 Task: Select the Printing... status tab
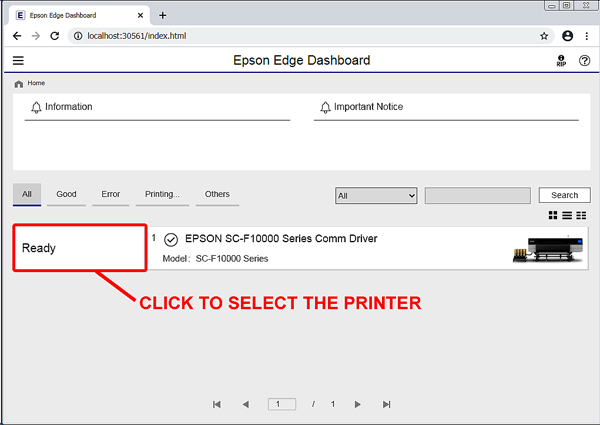pyautogui.click(x=162, y=194)
